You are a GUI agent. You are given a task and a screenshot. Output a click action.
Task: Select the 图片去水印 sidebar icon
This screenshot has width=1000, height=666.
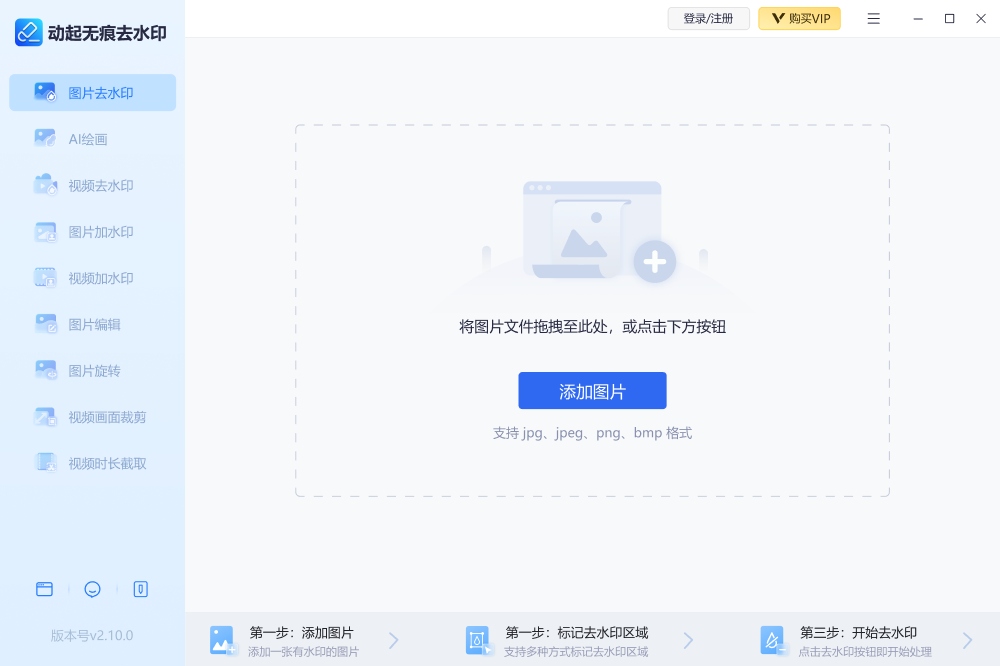(x=45, y=92)
